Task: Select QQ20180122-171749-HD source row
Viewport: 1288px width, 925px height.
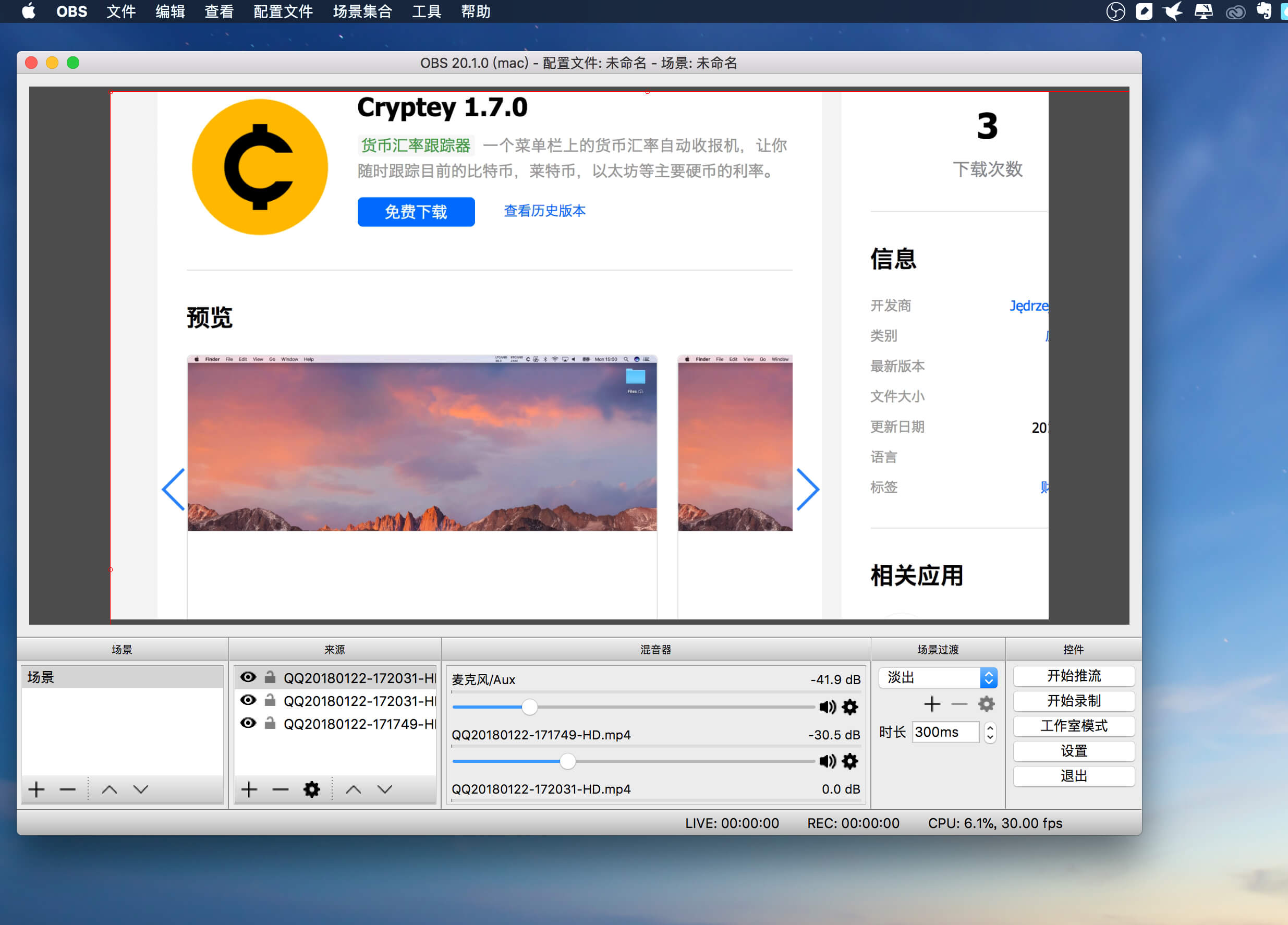Action: [335, 723]
